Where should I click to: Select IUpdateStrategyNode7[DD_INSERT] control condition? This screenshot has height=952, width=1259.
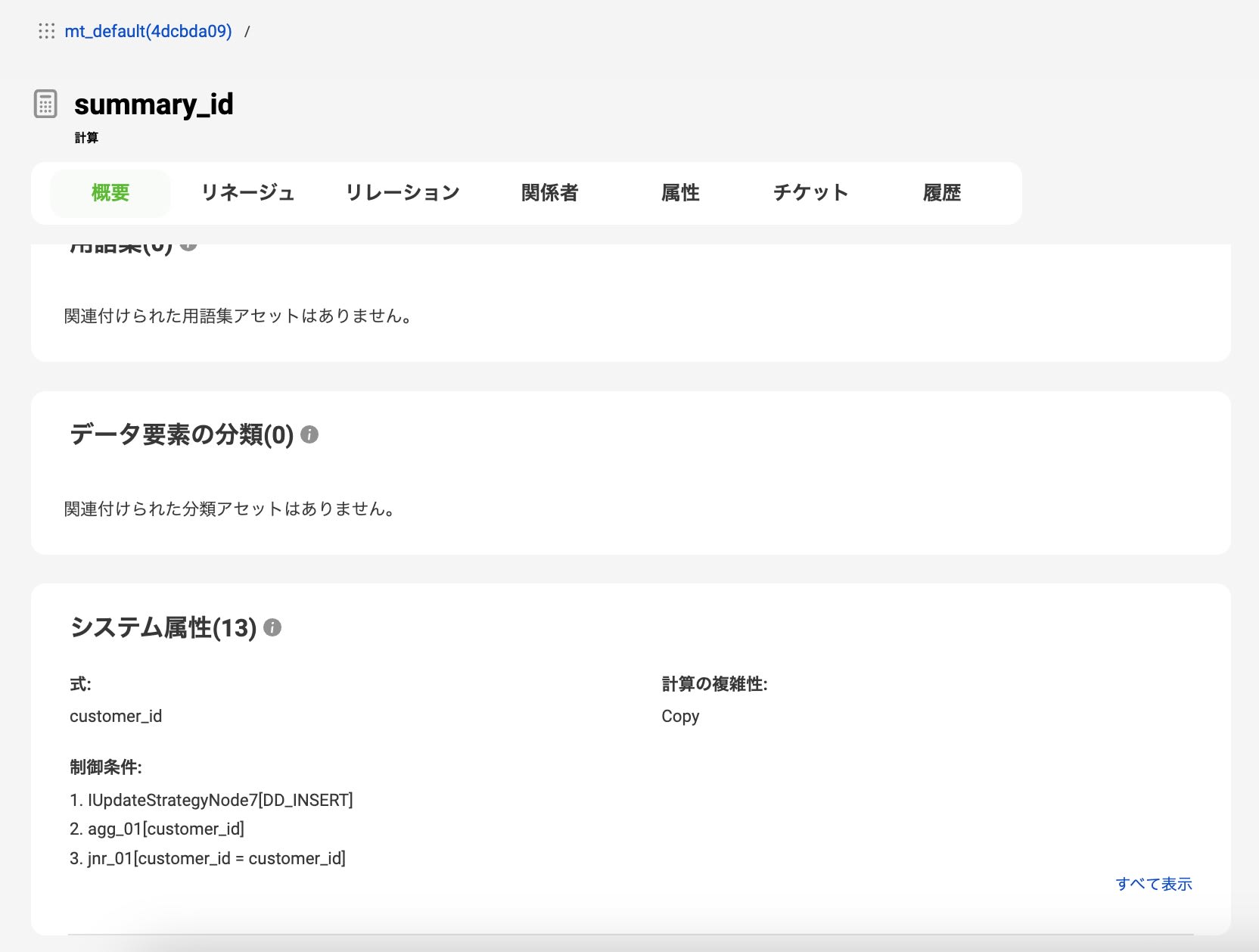211,800
